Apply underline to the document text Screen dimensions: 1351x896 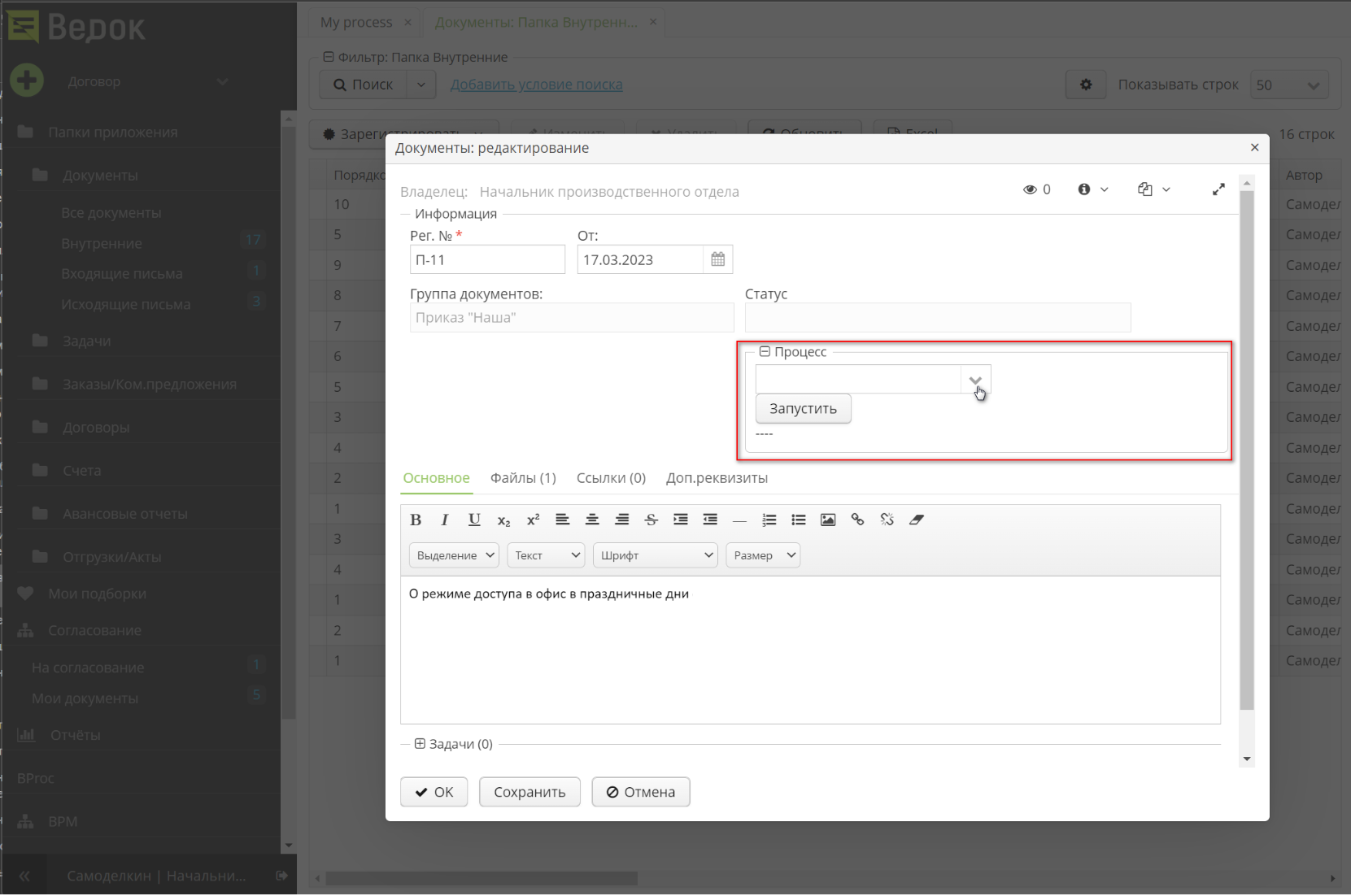point(474,520)
